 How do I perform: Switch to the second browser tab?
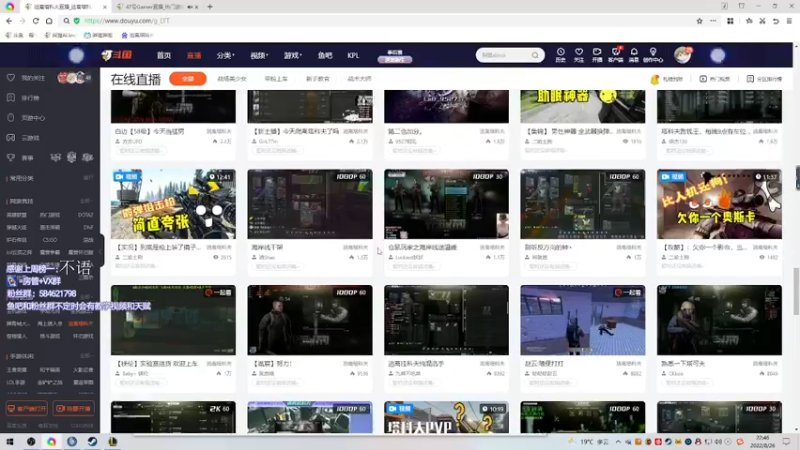pos(156,7)
